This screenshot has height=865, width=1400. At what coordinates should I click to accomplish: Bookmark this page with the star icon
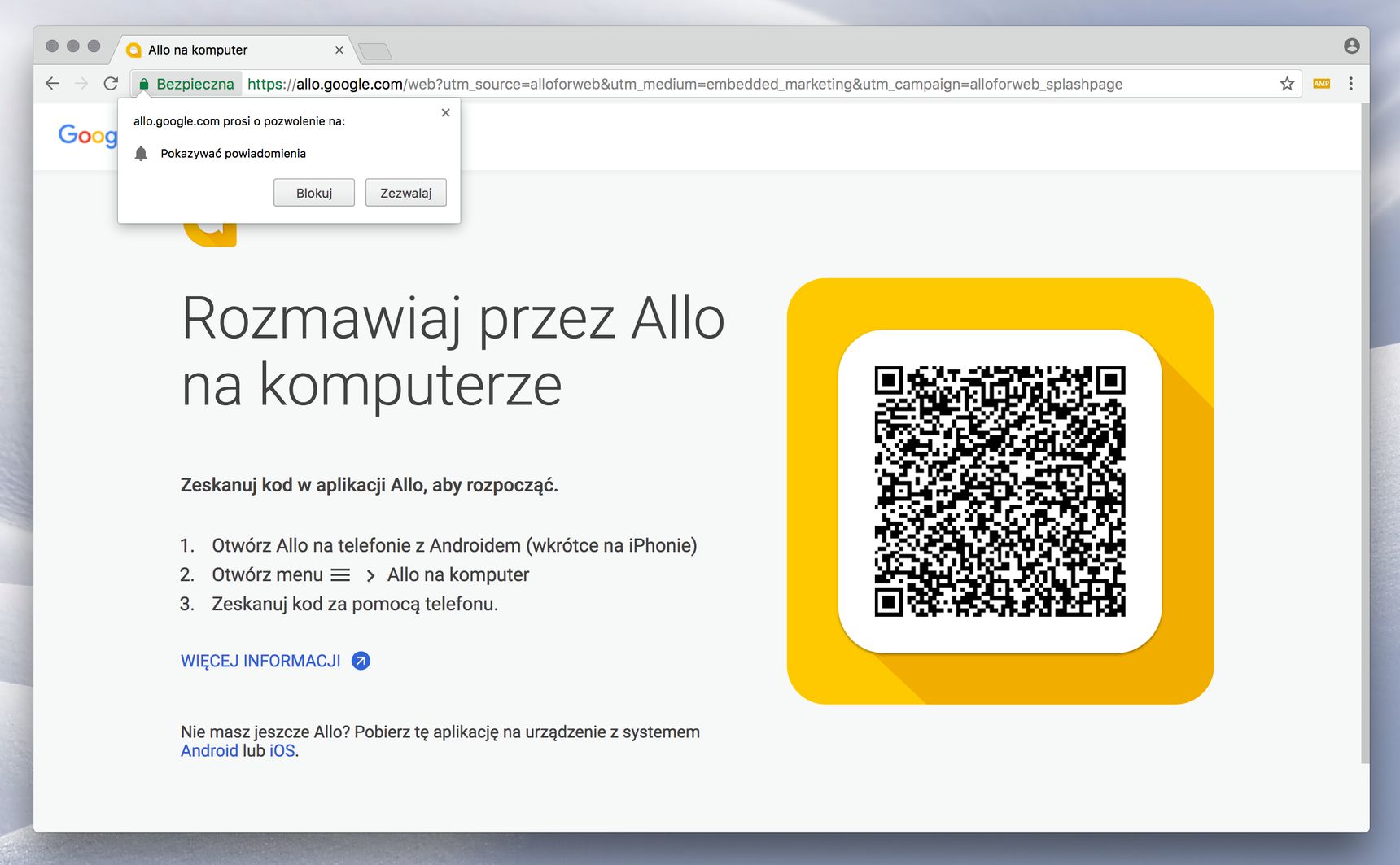pyautogui.click(x=1287, y=84)
